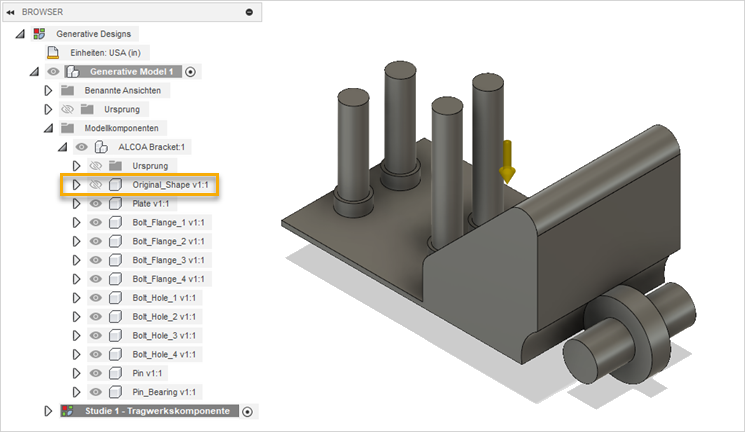
Task: Select the Pin v1:1 label
Action: [147, 373]
